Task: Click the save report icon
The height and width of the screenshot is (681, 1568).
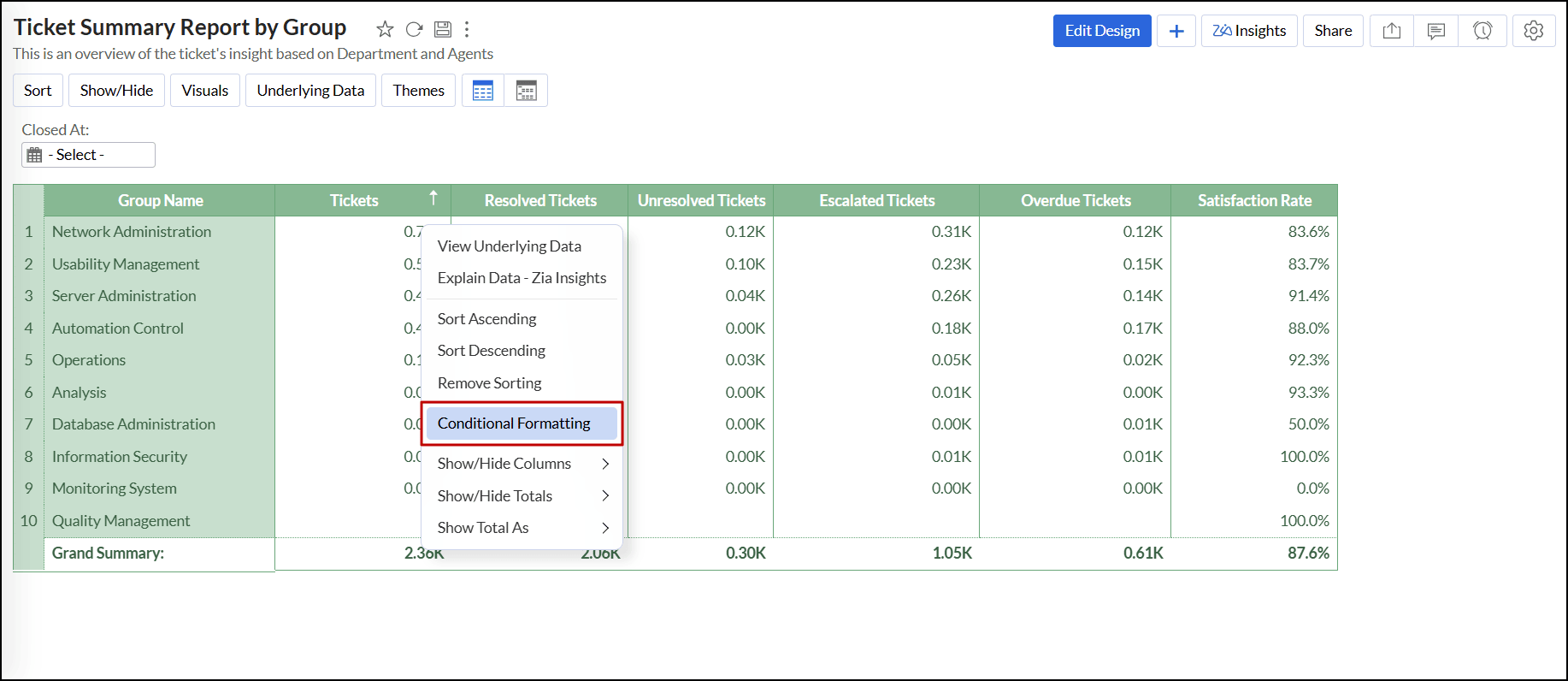Action: [x=442, y=30]
